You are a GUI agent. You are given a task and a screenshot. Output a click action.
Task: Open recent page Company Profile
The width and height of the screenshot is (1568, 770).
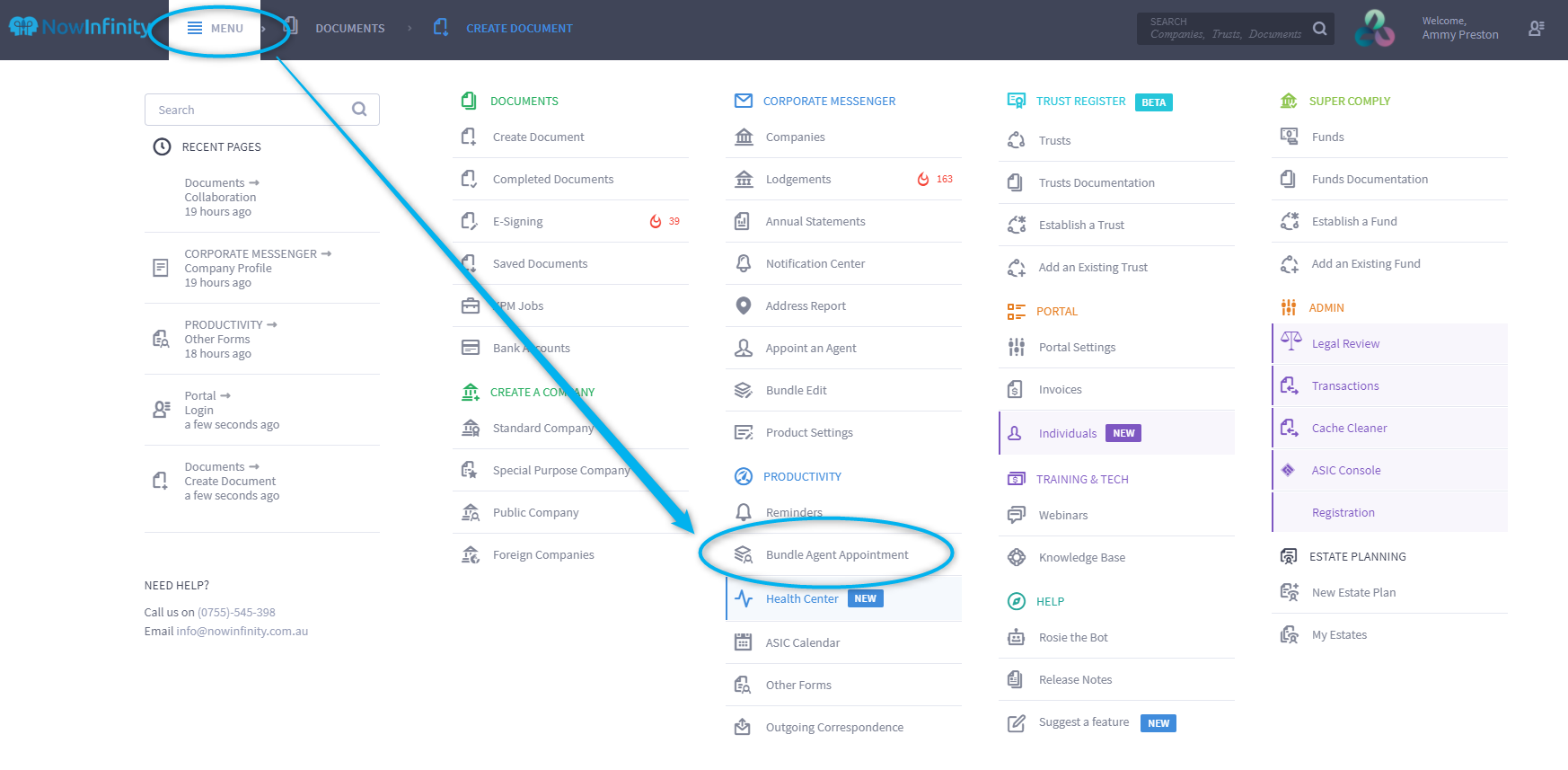(x=228, y=269)
